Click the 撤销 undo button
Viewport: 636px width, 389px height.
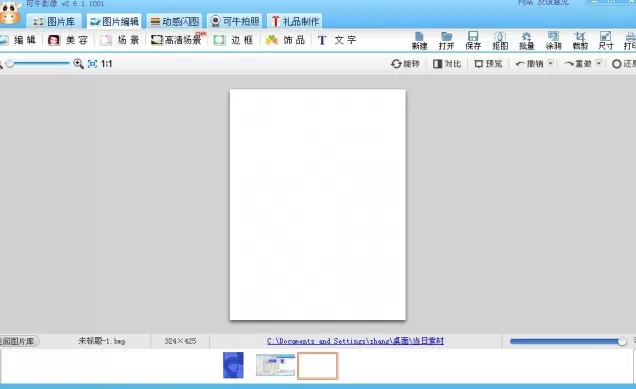pyautogui.click(x=529, y=64)
